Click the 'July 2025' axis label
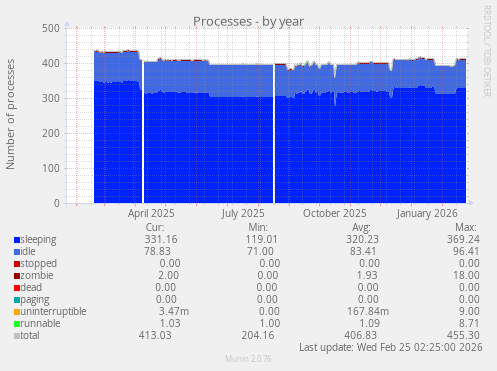 click(243, 213)
